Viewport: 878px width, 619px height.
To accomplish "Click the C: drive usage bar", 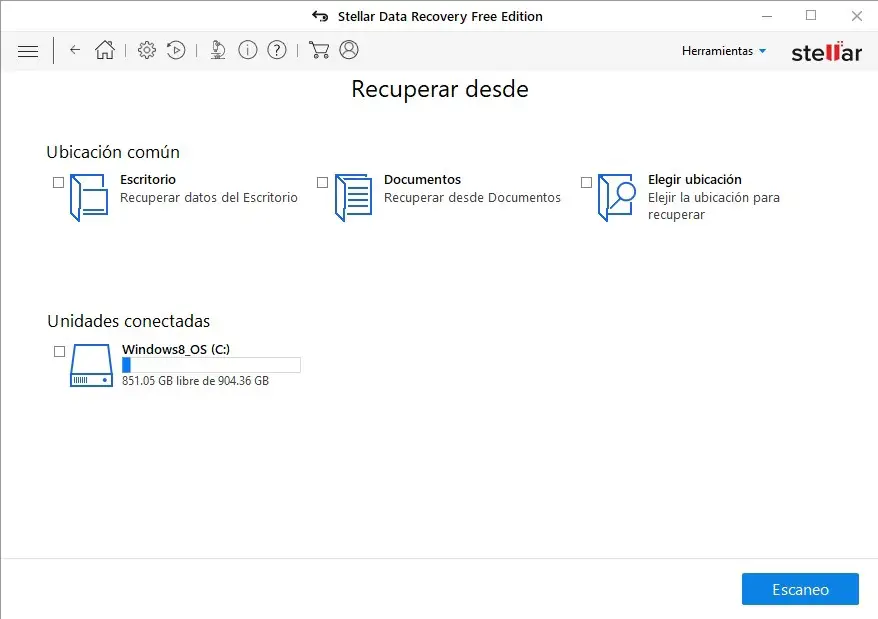I will pos(211,365).
